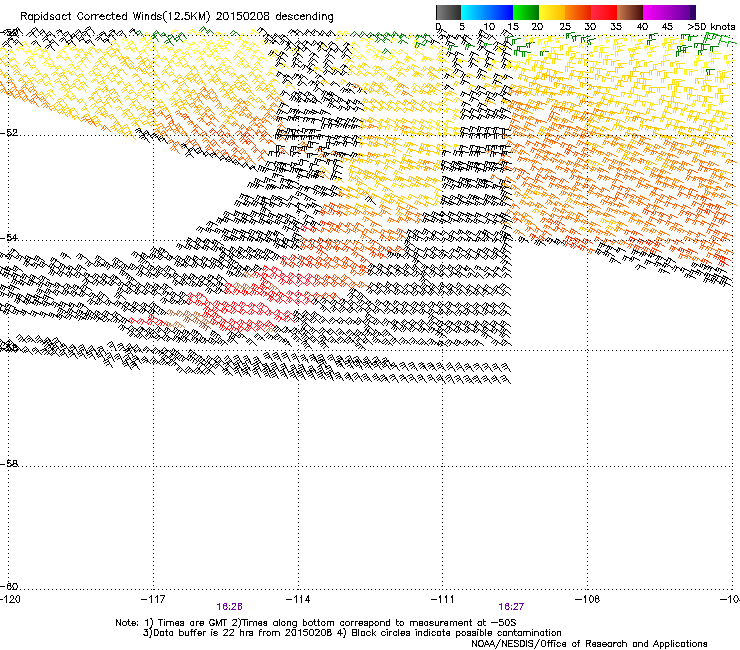Image resolution: width=740 pixels, height=650 pixels.
Task: Click legend tick label '40'
Action: pos(642,27)
